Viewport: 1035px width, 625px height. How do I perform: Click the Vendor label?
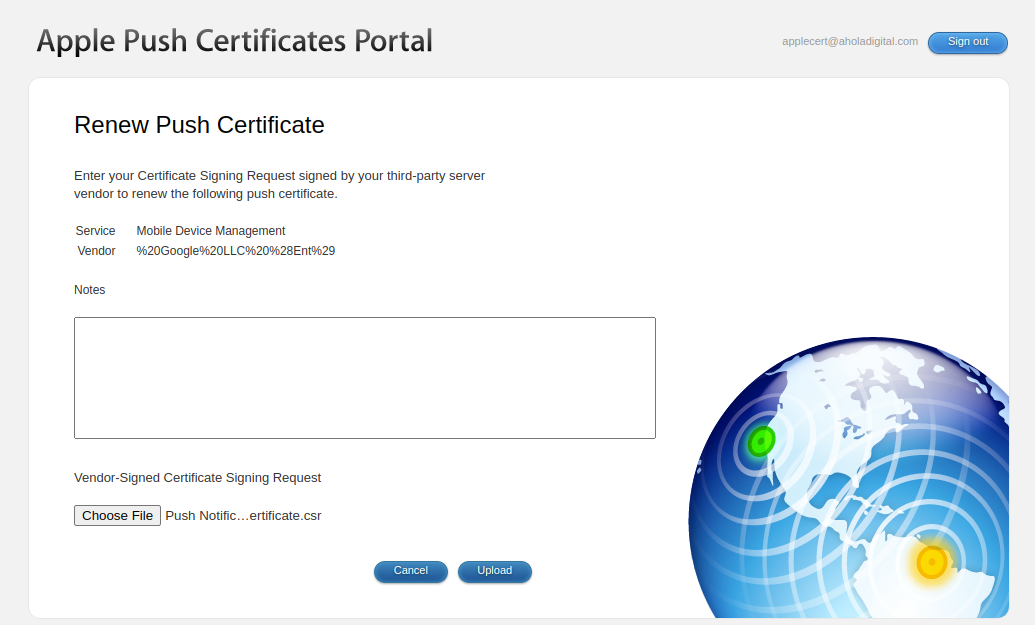pos(96,251)
